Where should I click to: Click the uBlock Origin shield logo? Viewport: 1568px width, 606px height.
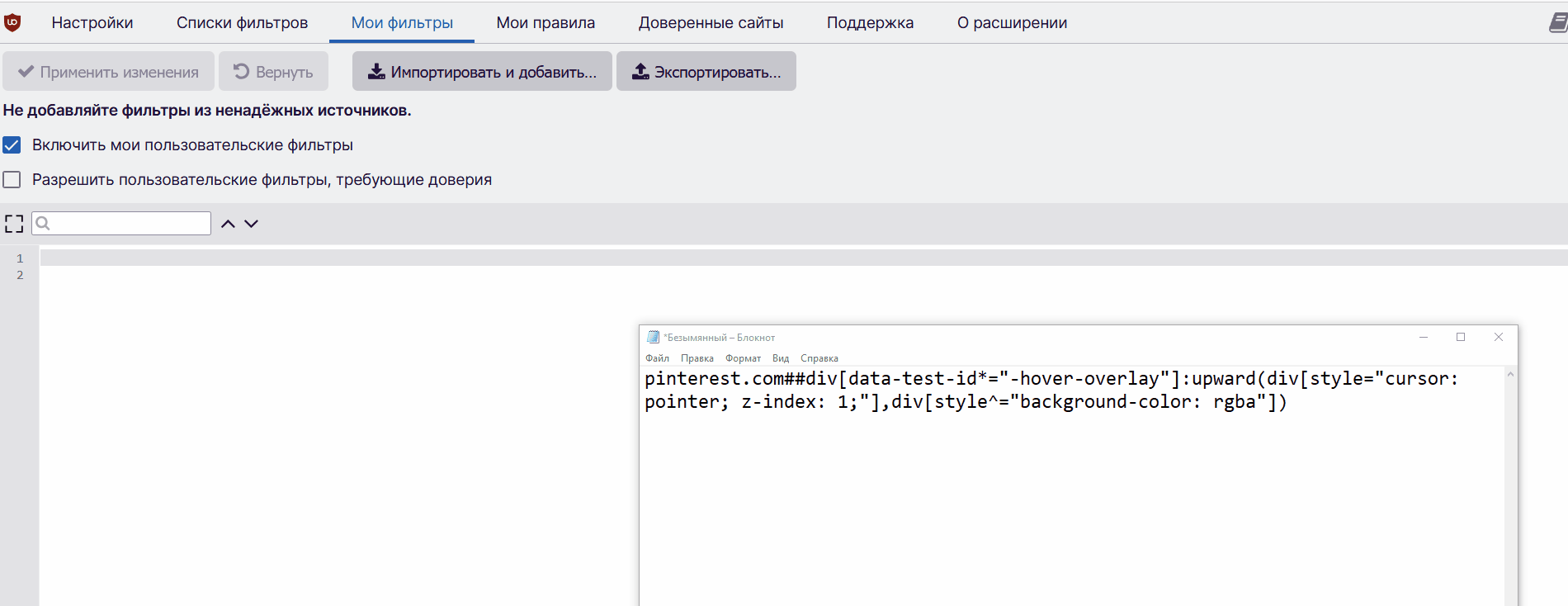click(x=12, y=22)
